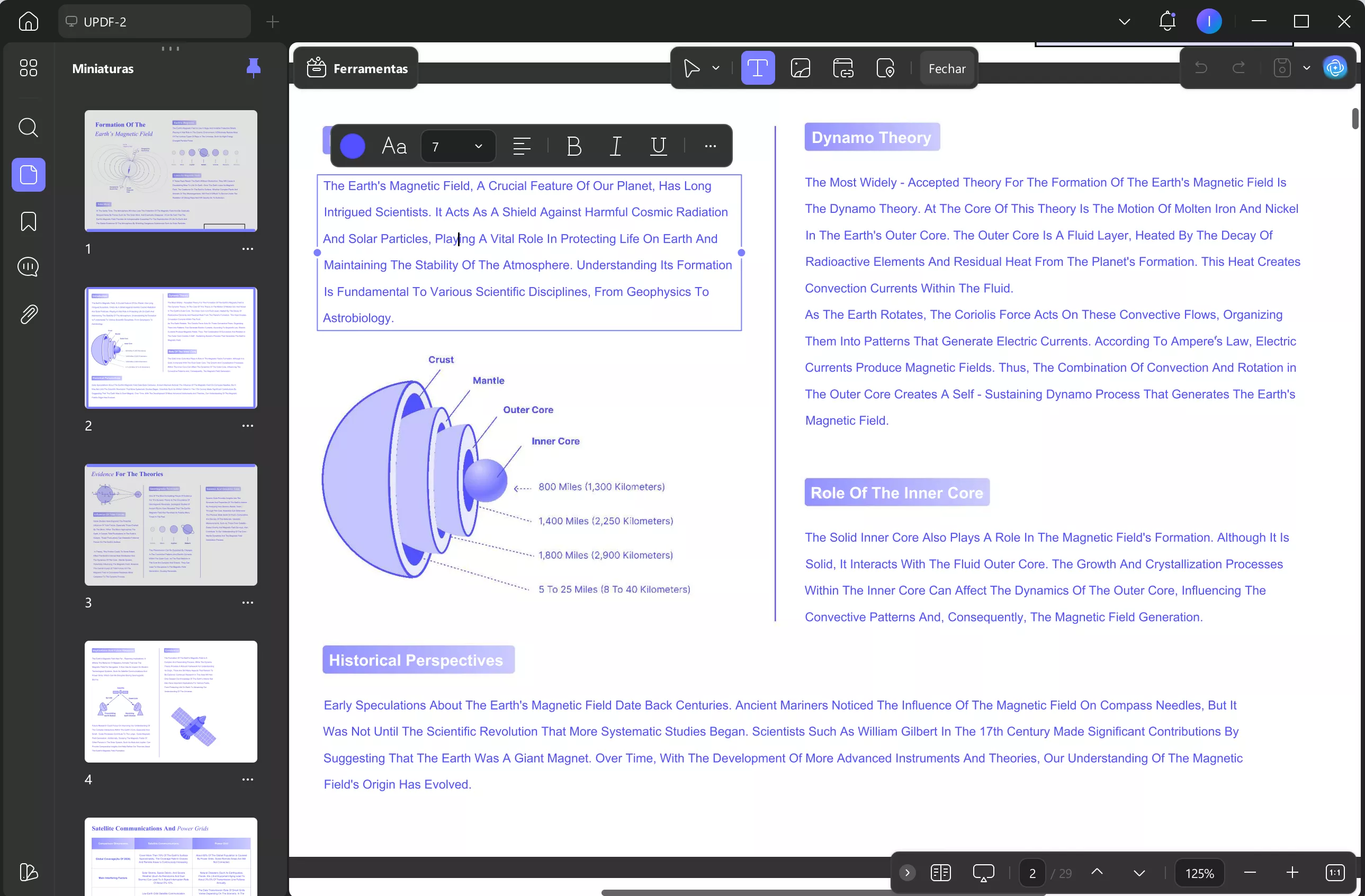Click the UPDF AI assistant icon
Image resolution: width=1365 pixels, height=896 pixels.
coord(1335,68)
